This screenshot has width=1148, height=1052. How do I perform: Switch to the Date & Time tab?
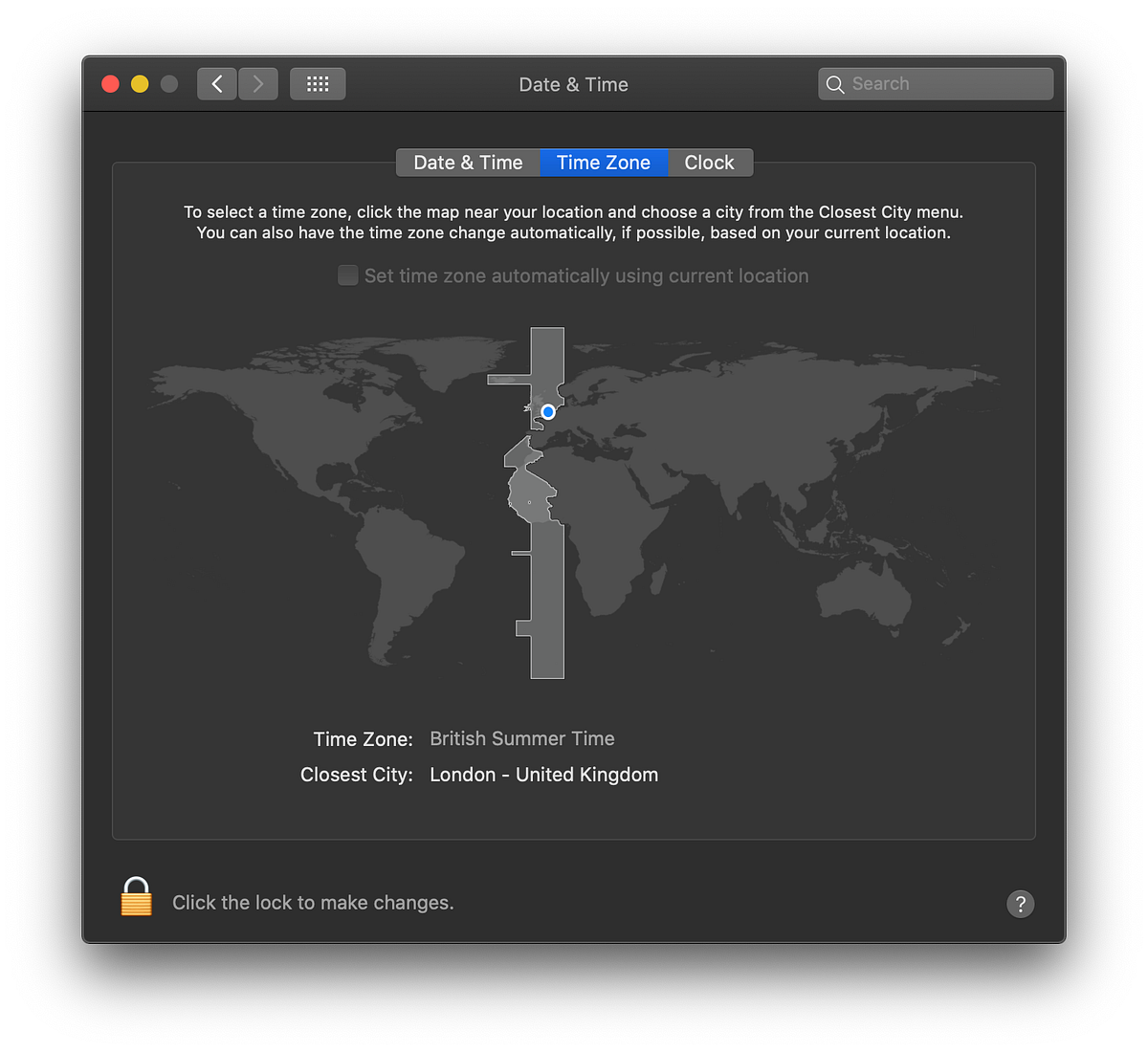[468, 163]
